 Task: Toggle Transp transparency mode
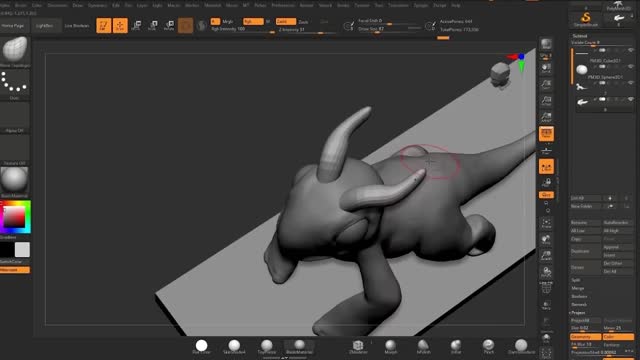(x=546, y=304)
